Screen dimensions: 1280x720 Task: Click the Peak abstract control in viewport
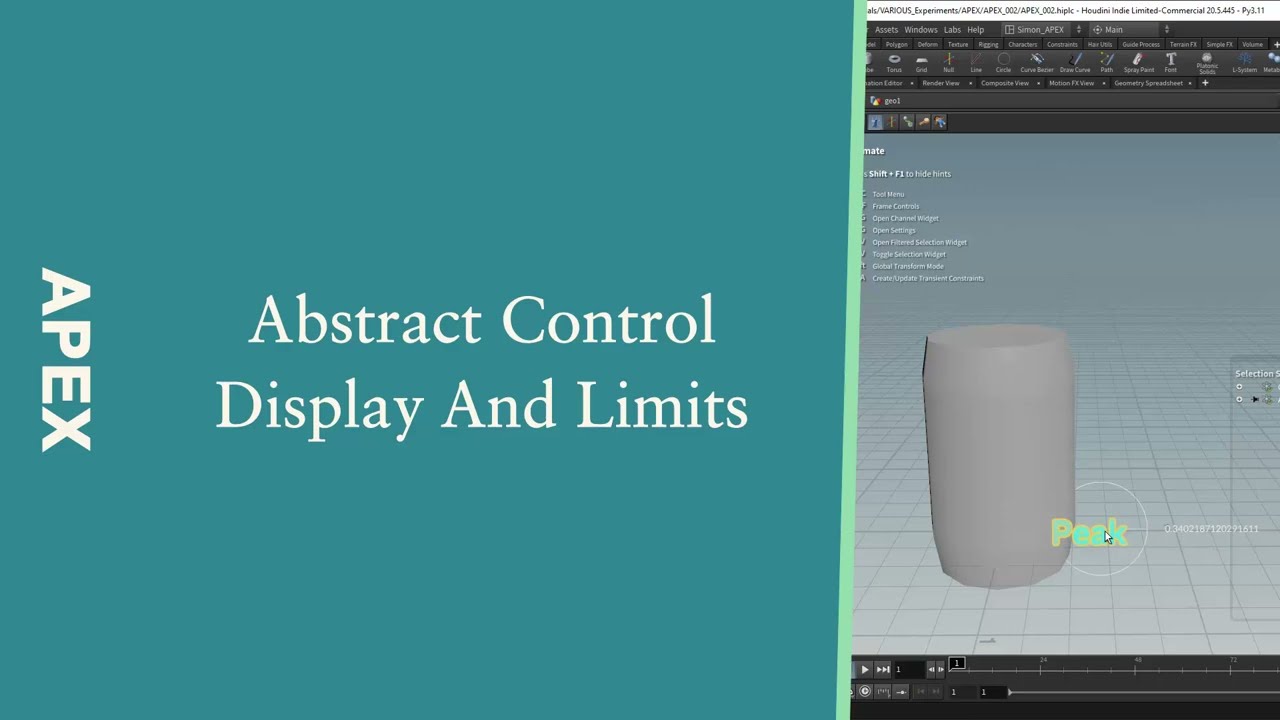(x=1089, y=533)
